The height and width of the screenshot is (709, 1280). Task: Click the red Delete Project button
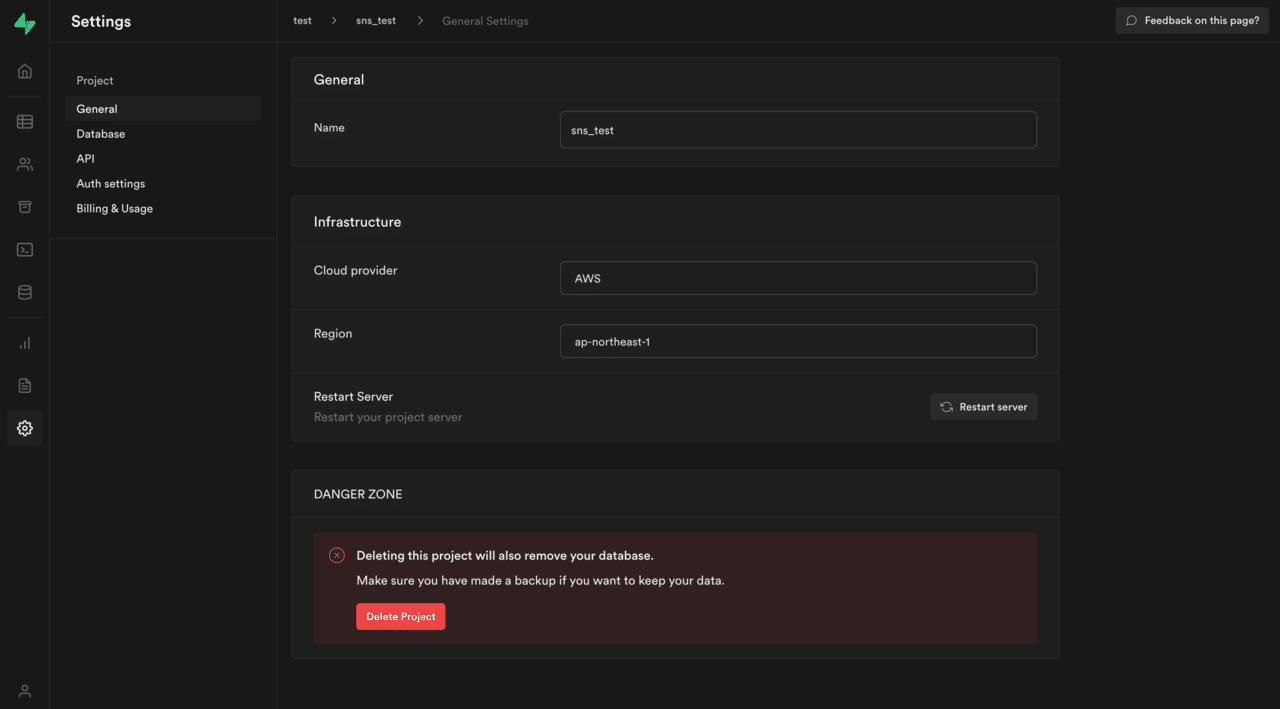400,617
